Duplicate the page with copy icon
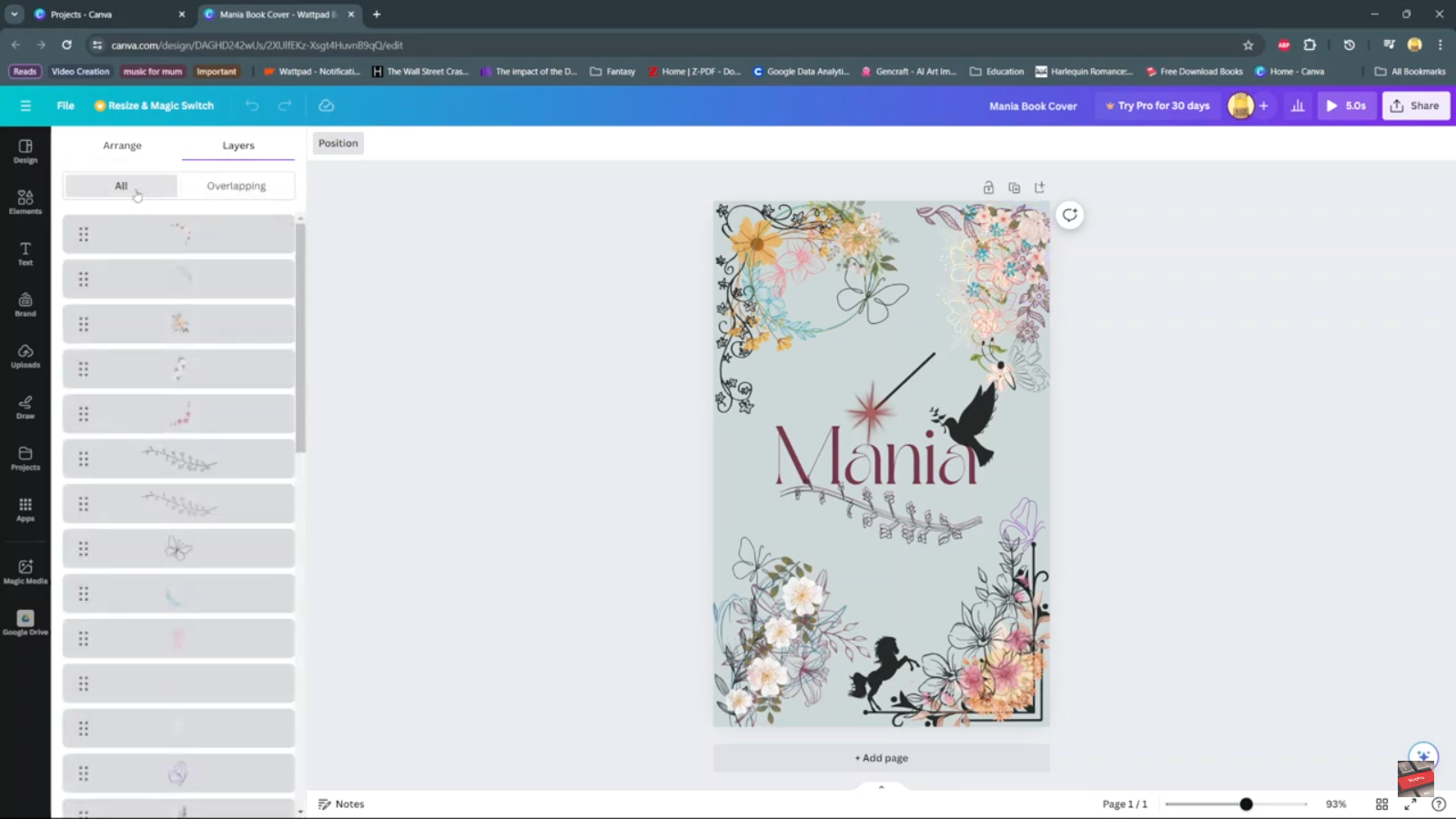1456x819 pixels. [x=1014, y=187]
